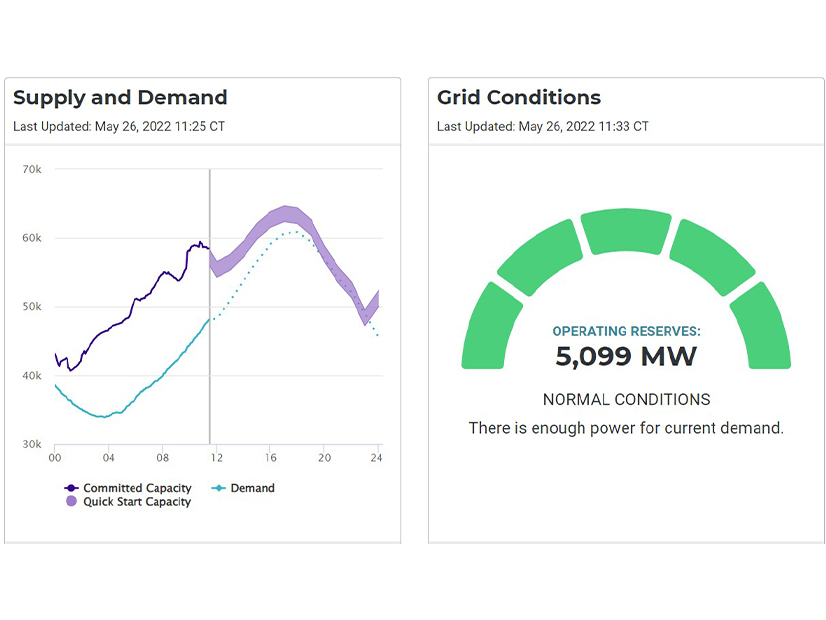Click the Grid Conditions Last Updated timestamp
The width and height of the screenshot is (826, 620).
[543, 127]
